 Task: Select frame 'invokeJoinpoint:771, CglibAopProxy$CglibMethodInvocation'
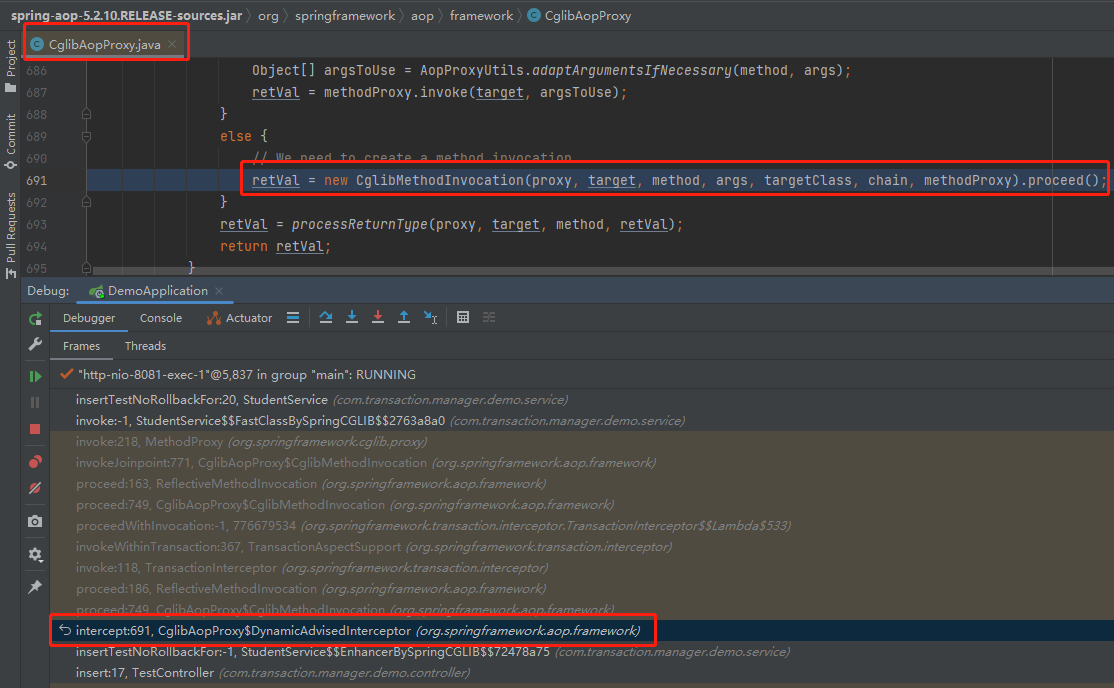pos(582,463)
